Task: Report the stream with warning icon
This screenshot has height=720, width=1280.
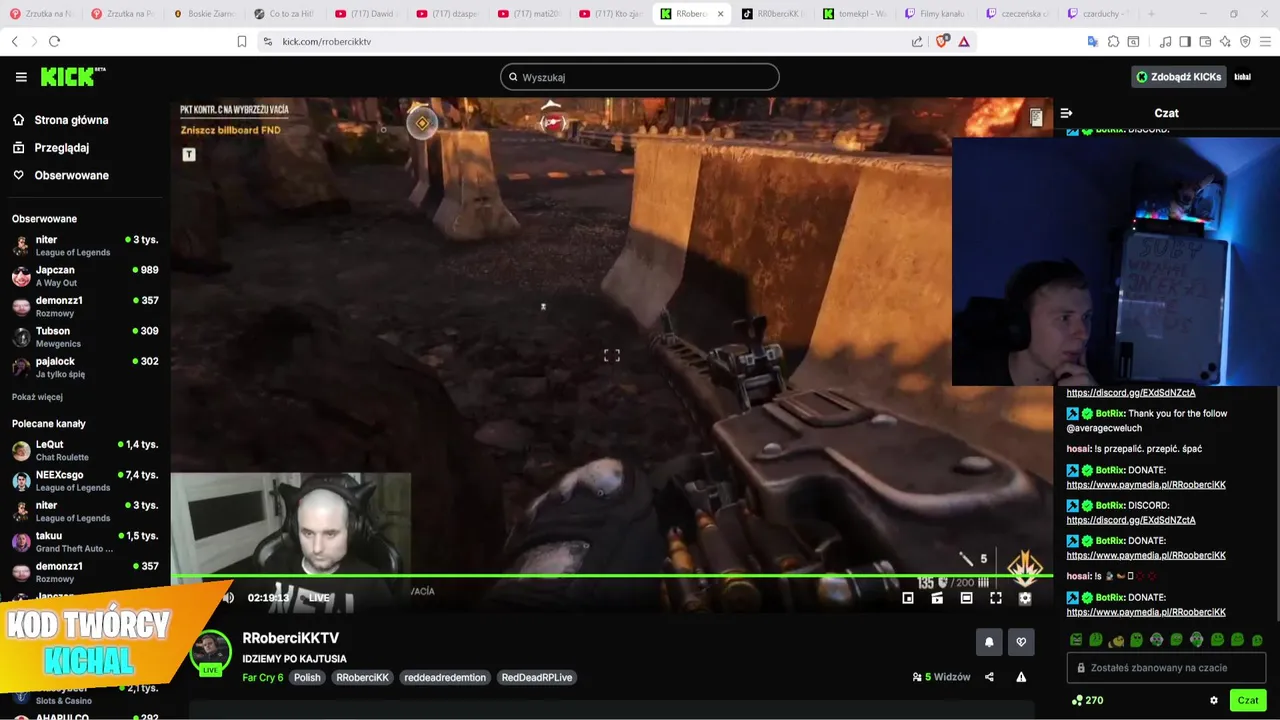Action: (1021, 677)
